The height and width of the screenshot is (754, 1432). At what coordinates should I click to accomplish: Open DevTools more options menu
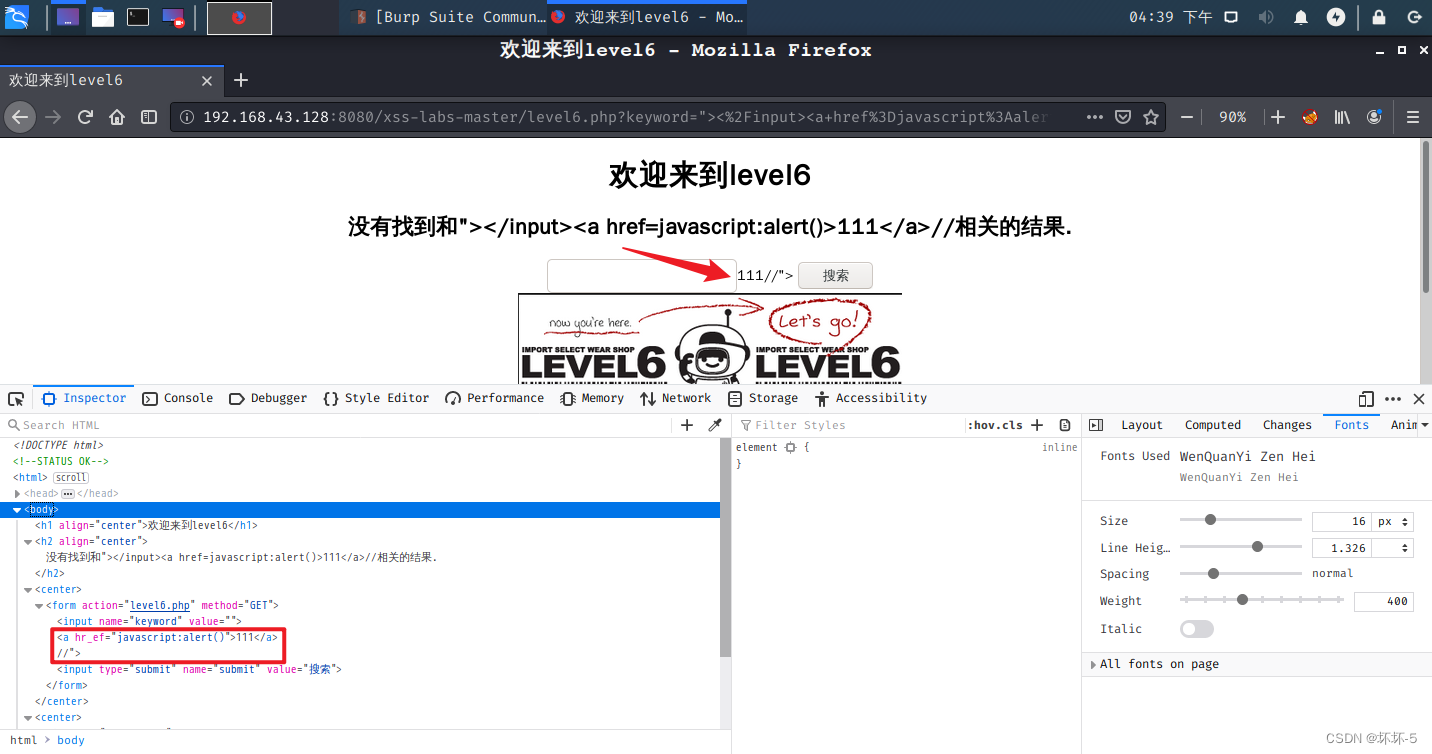click(1393, 398)
